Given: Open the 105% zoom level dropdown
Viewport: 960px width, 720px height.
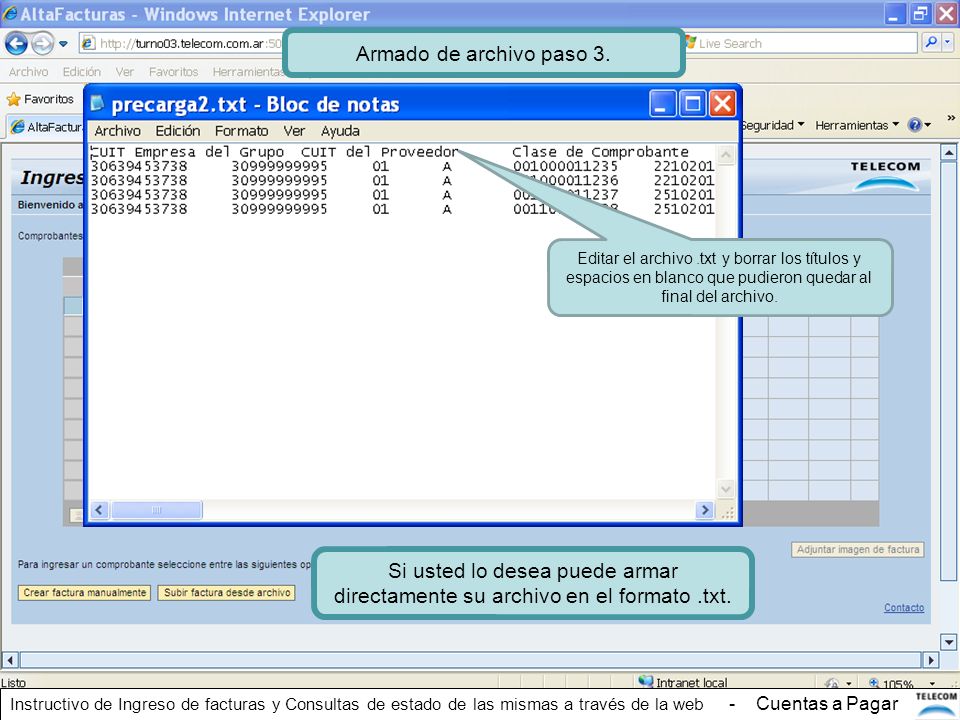Looking at the screenshot, I should [x=932, y=683].
